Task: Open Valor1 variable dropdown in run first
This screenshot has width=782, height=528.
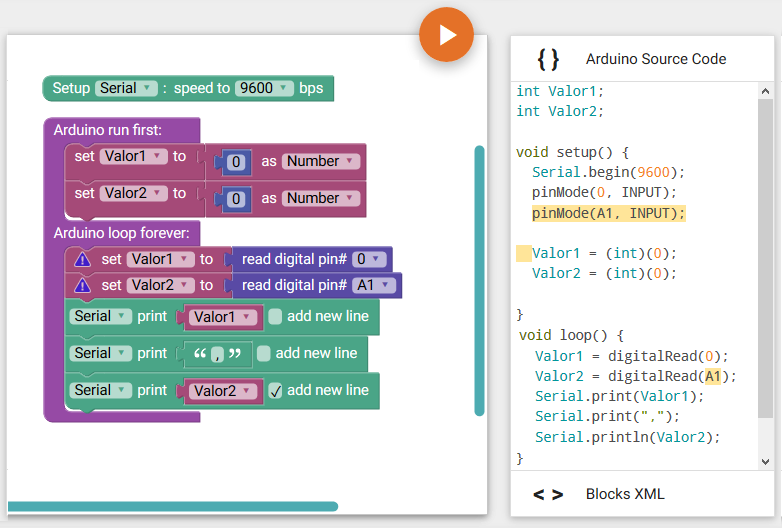Action: 133,157
